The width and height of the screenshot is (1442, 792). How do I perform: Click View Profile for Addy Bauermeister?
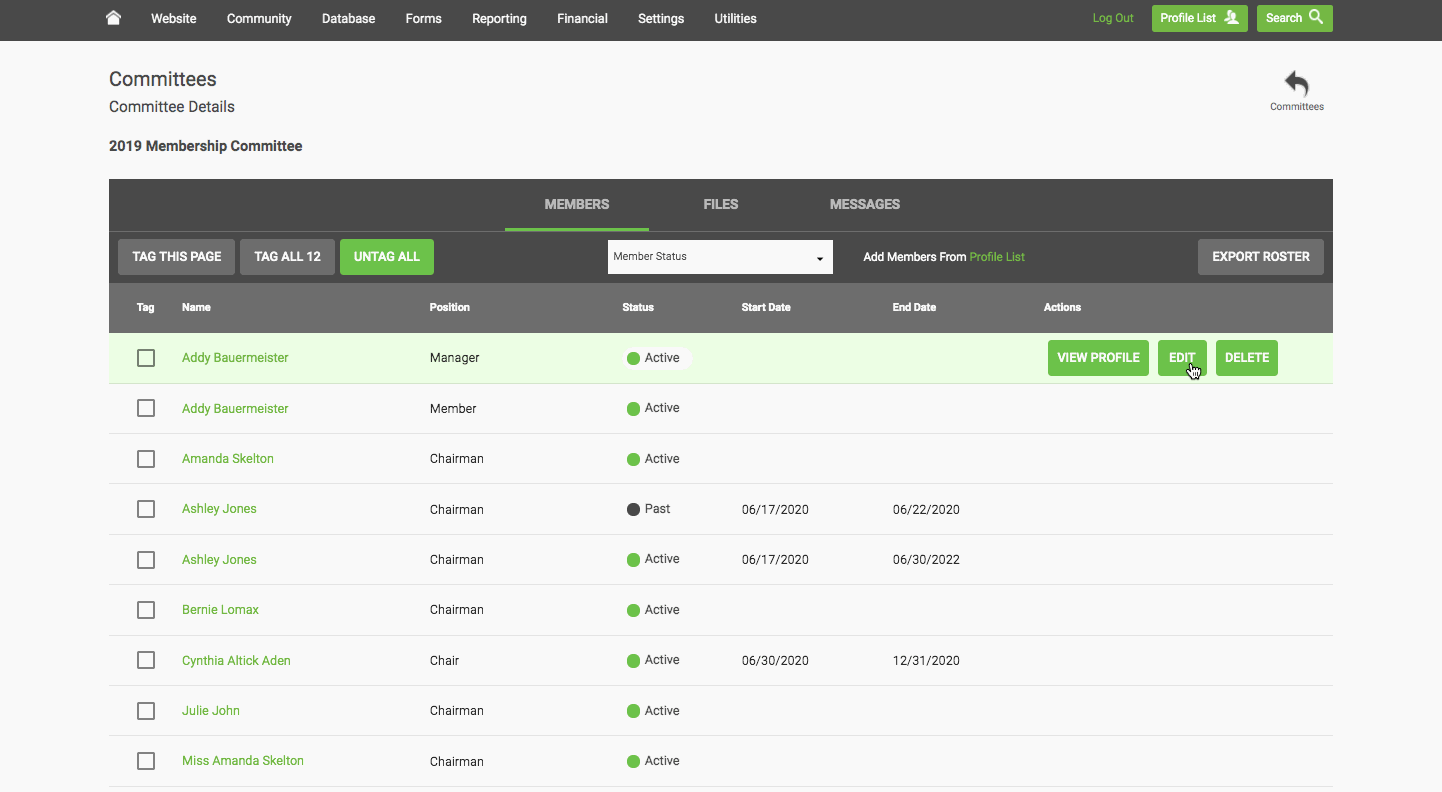point(1098,358)
